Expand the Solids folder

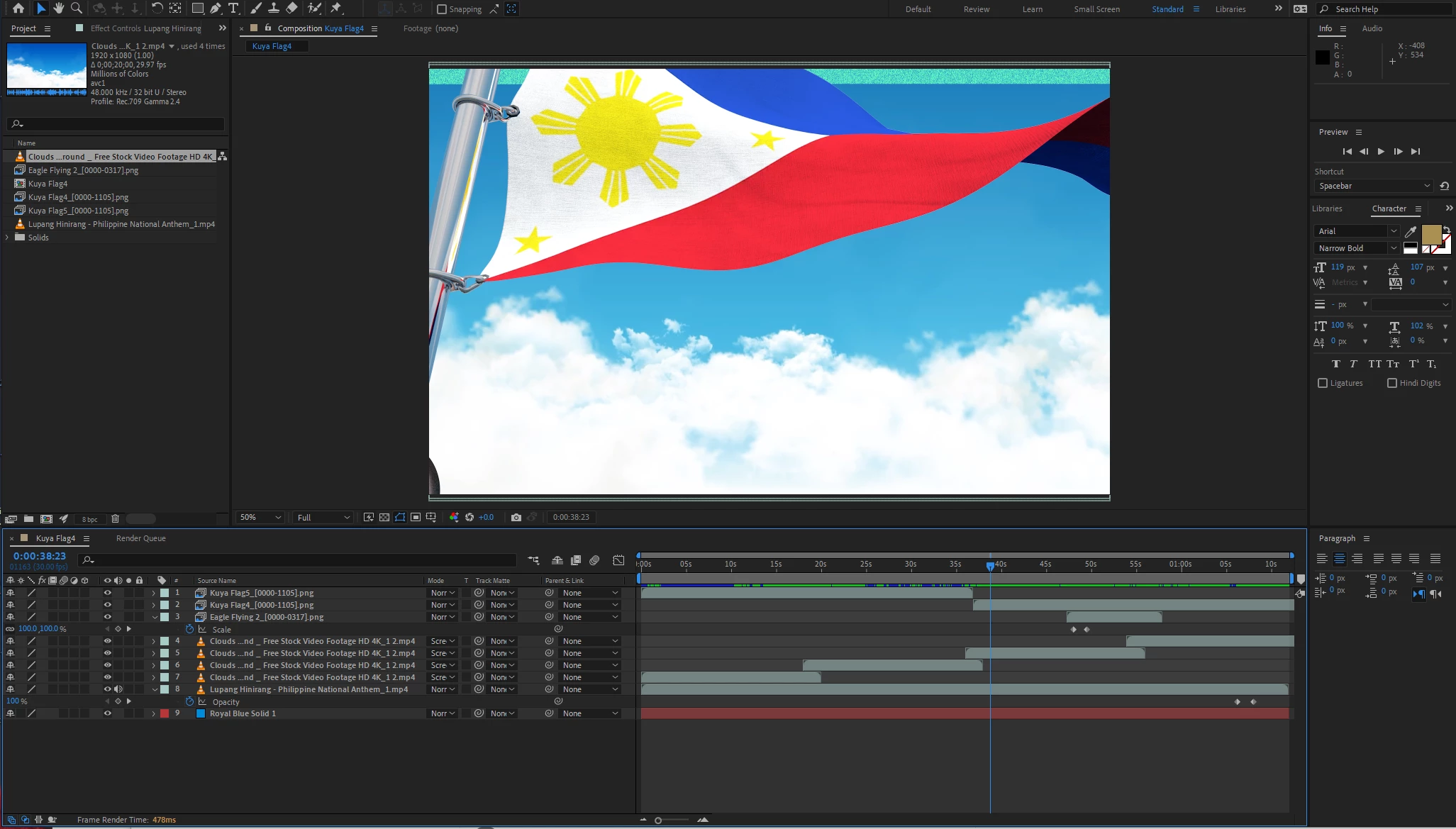(x=8, y=238)
